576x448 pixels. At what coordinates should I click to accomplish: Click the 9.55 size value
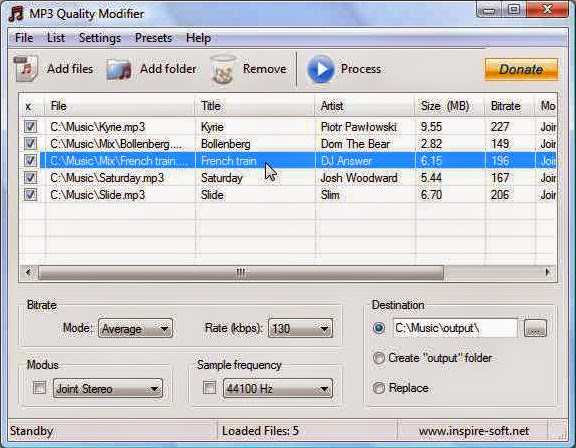(x=431, y=127)
